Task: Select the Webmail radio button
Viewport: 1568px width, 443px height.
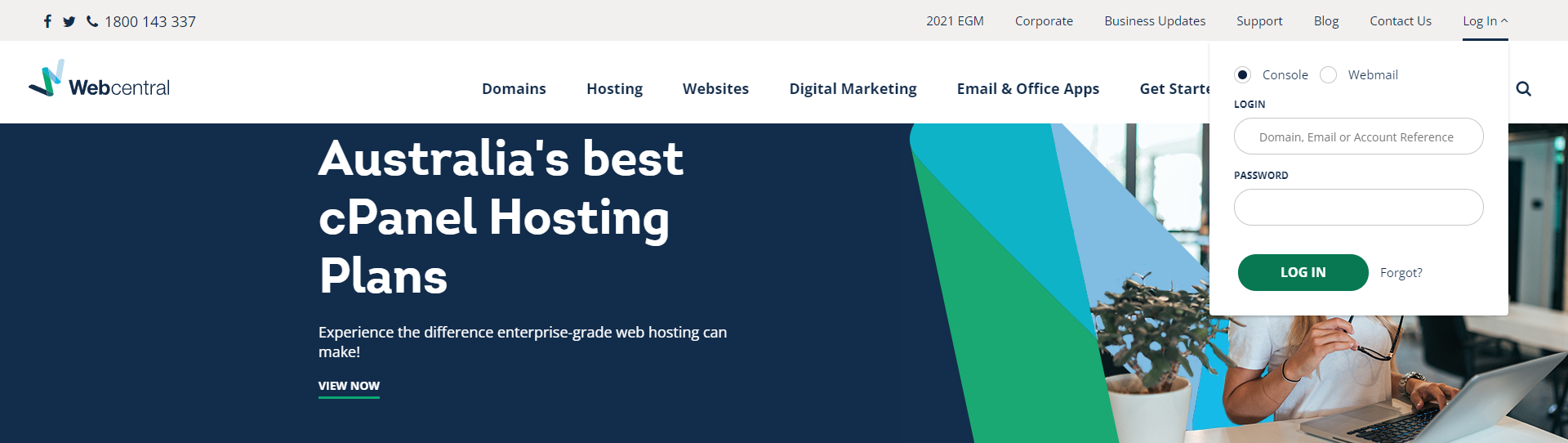Action: point(1329,75)
